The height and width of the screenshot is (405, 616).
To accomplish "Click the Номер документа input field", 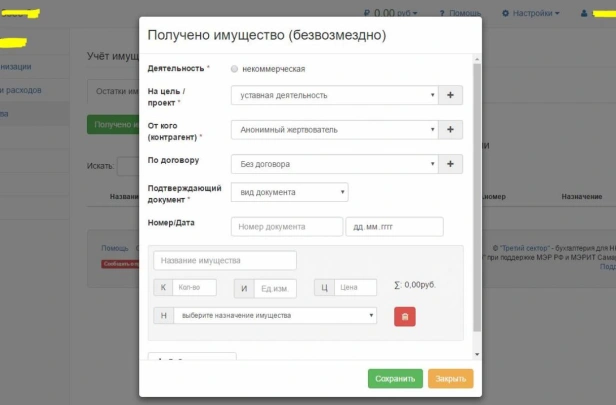I will click(287, 227).
